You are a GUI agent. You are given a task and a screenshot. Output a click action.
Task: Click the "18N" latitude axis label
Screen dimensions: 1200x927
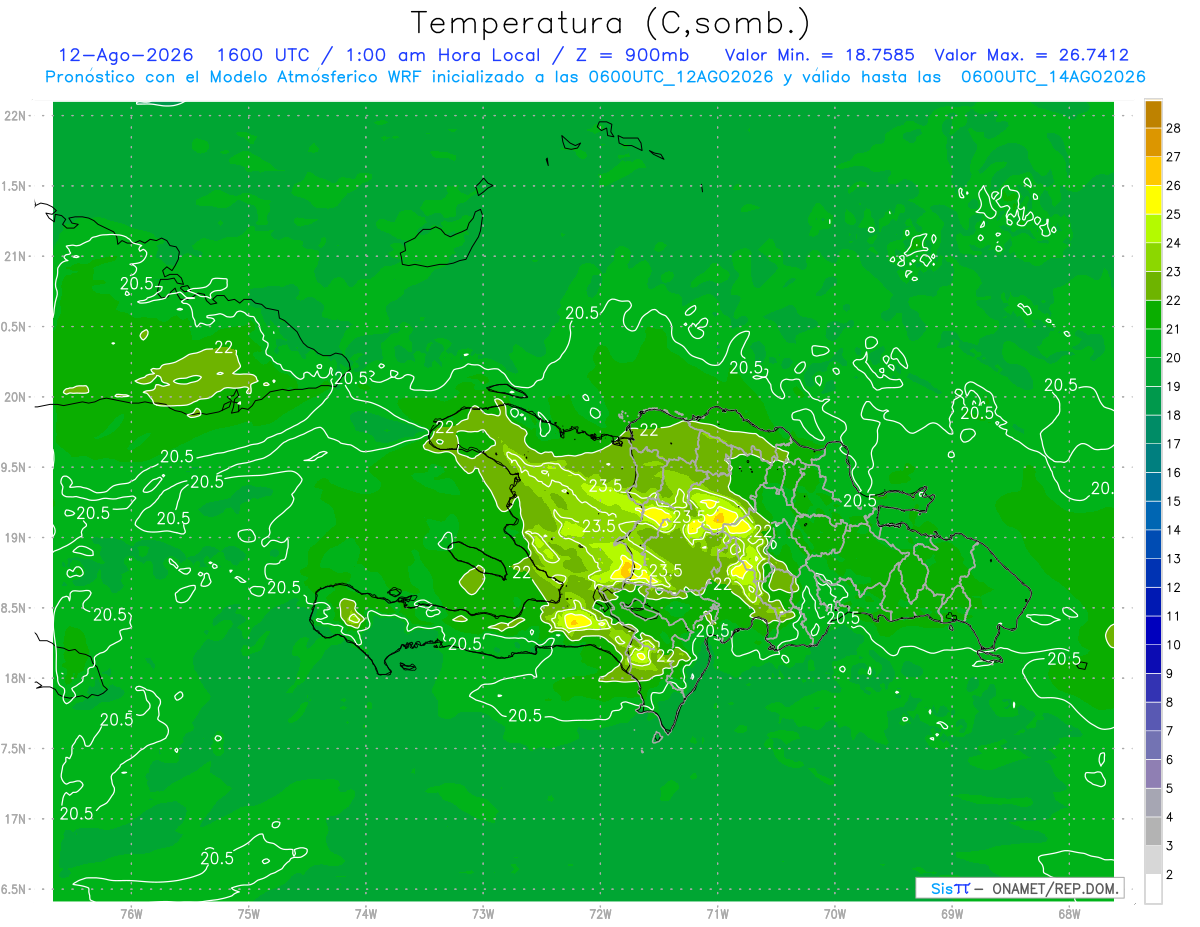[16, 678]
